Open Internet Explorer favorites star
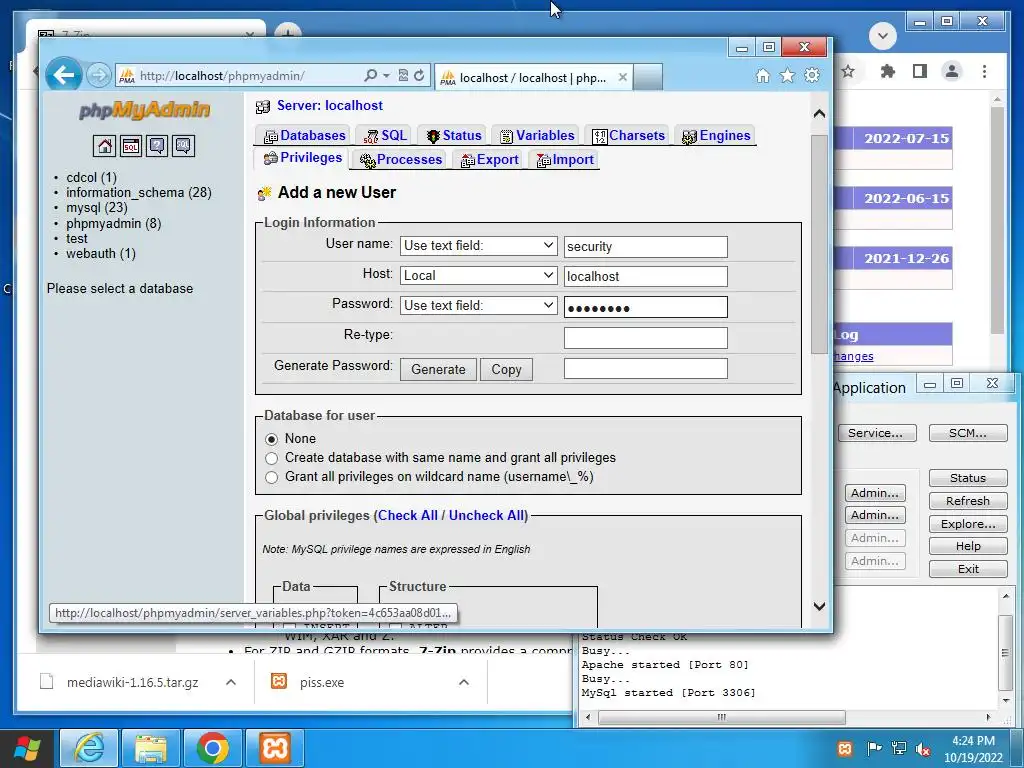 (x=788, y=76)
